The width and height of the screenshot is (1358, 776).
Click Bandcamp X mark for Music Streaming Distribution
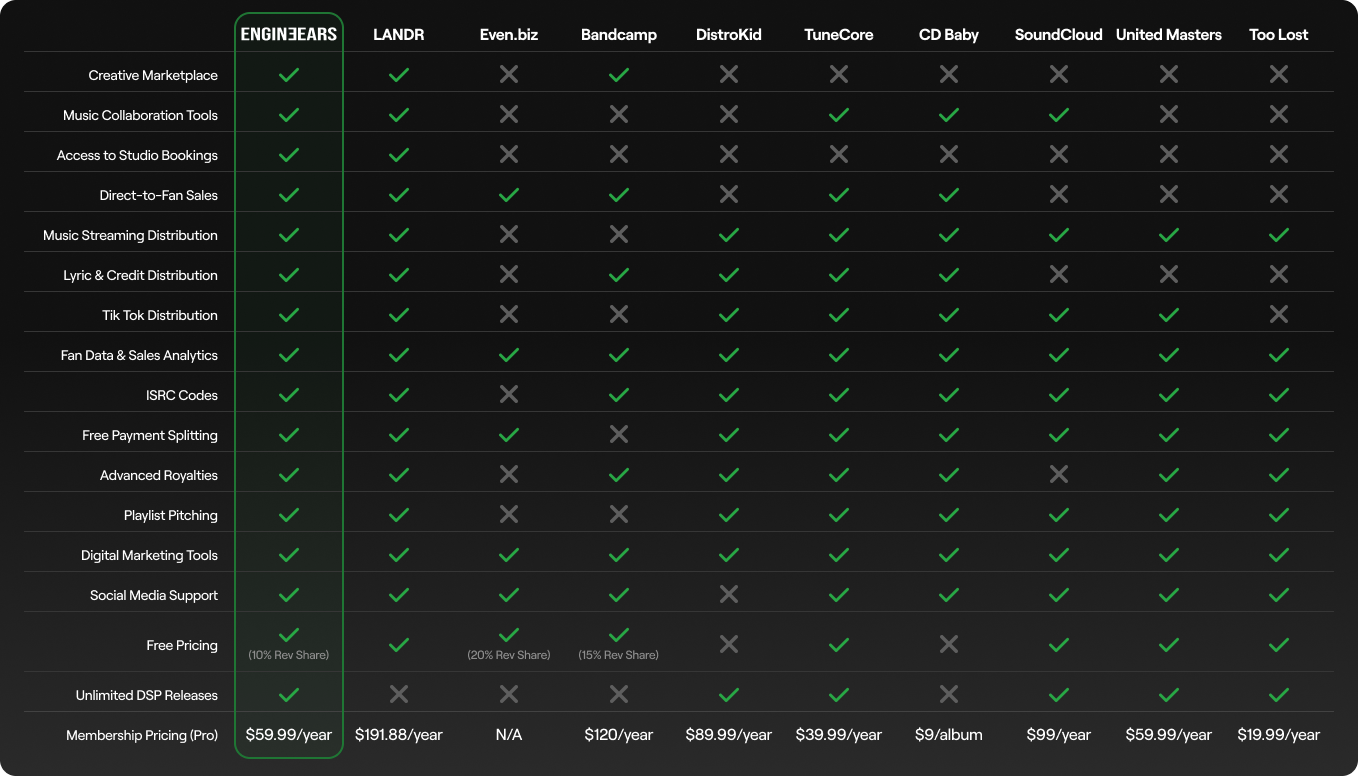coord(619,235)
